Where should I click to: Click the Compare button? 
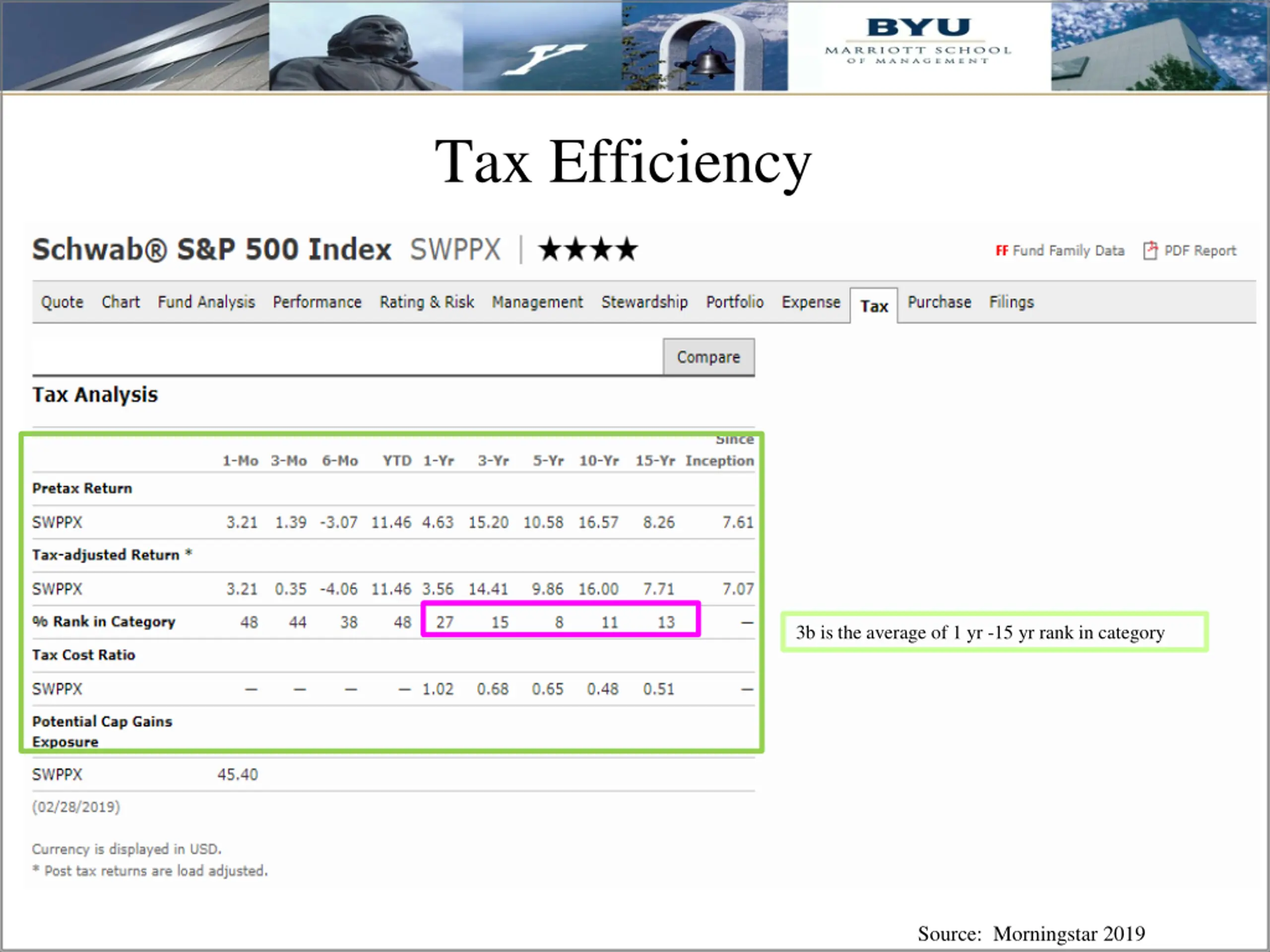tap(708, 357)
